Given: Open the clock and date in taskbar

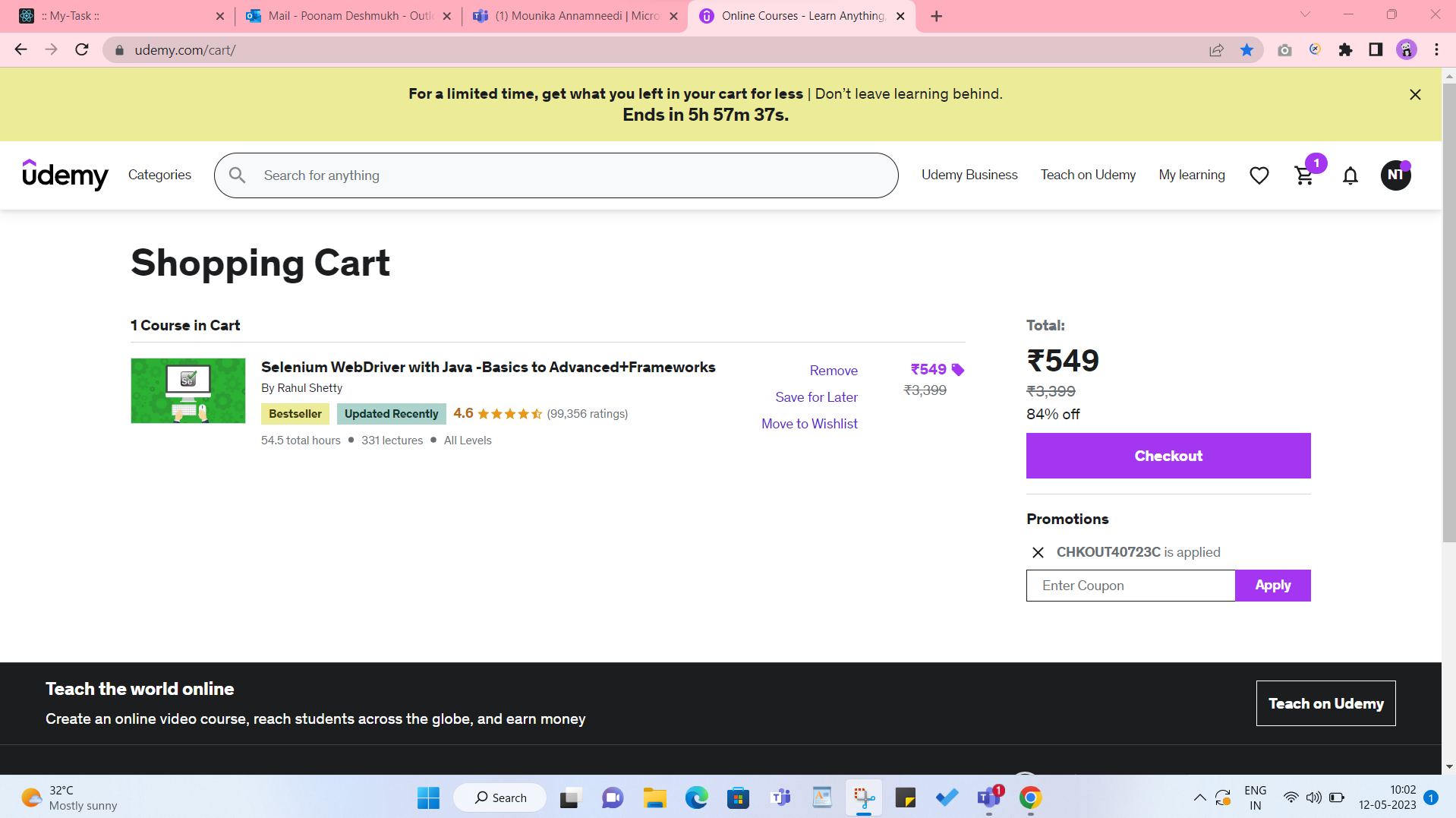Looking at the screenshot, I should 1387,797.
